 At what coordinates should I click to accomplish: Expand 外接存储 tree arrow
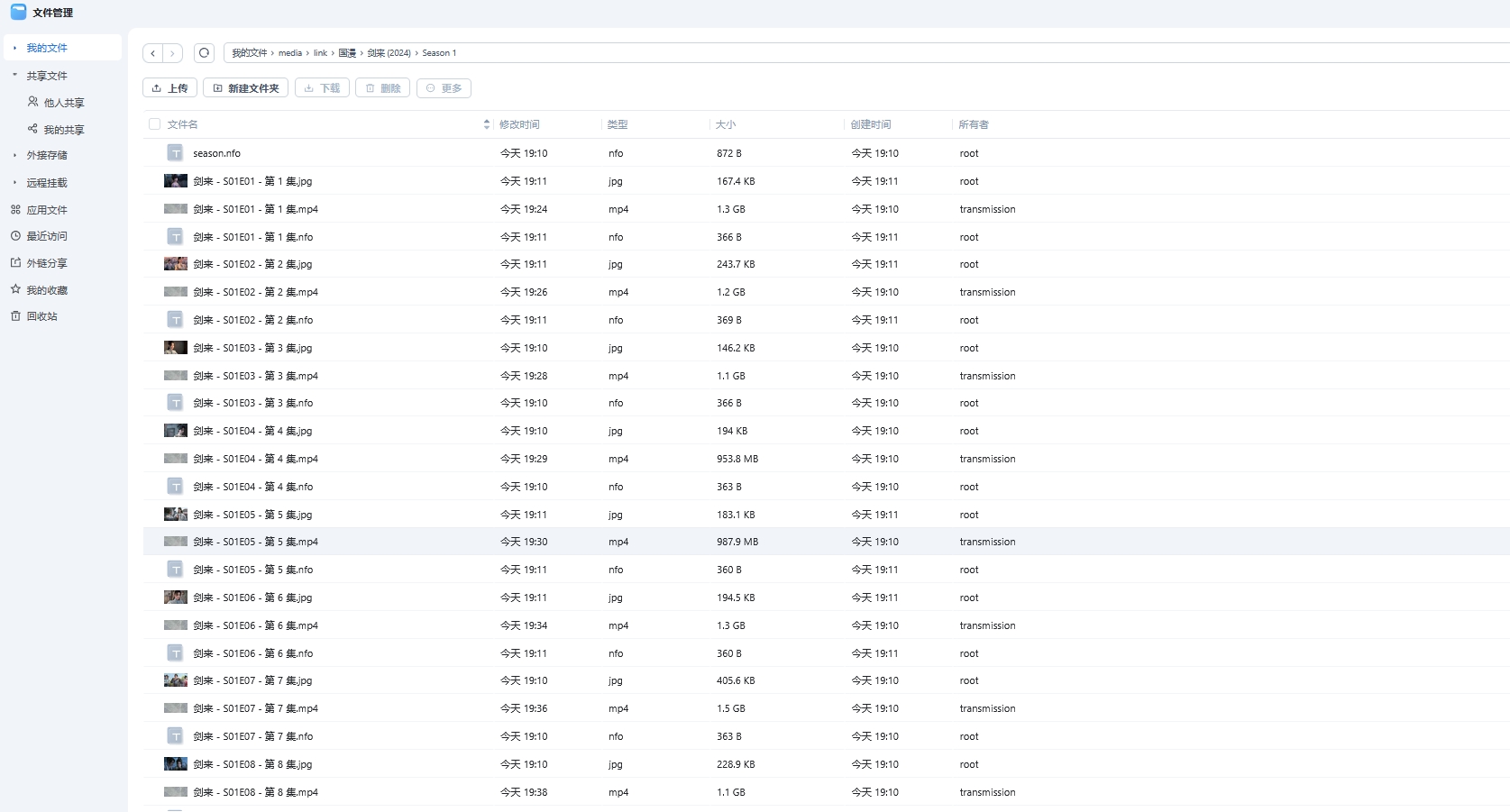click(x=14, y=155)
